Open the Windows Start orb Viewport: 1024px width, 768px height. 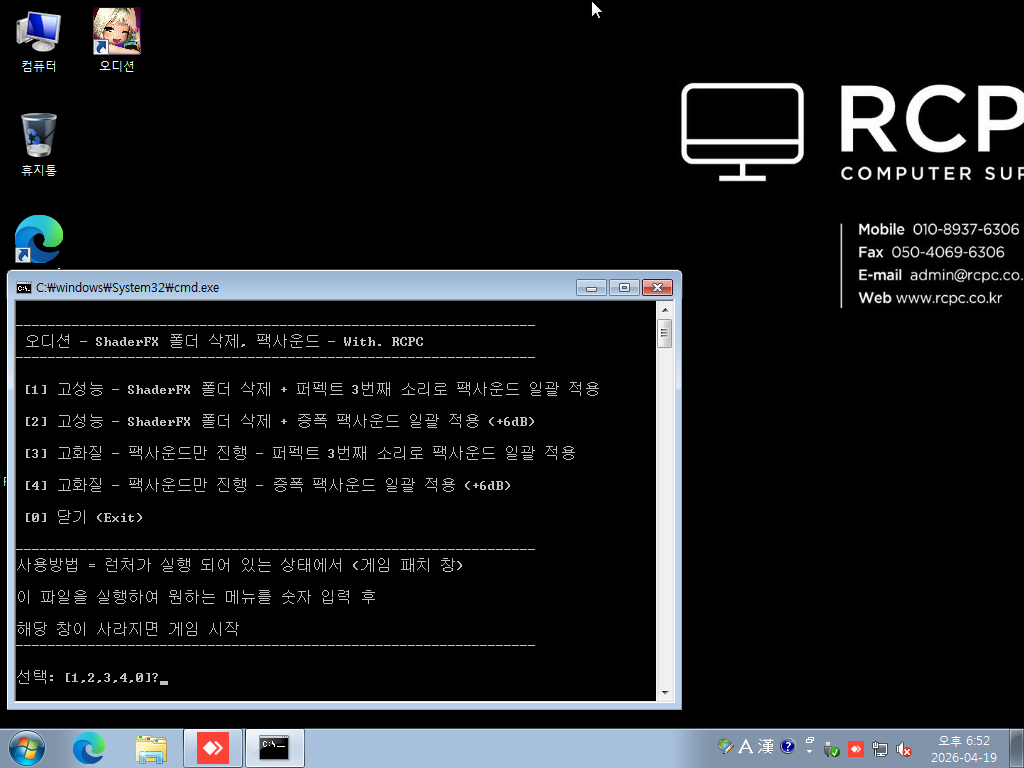coord(27,748)
